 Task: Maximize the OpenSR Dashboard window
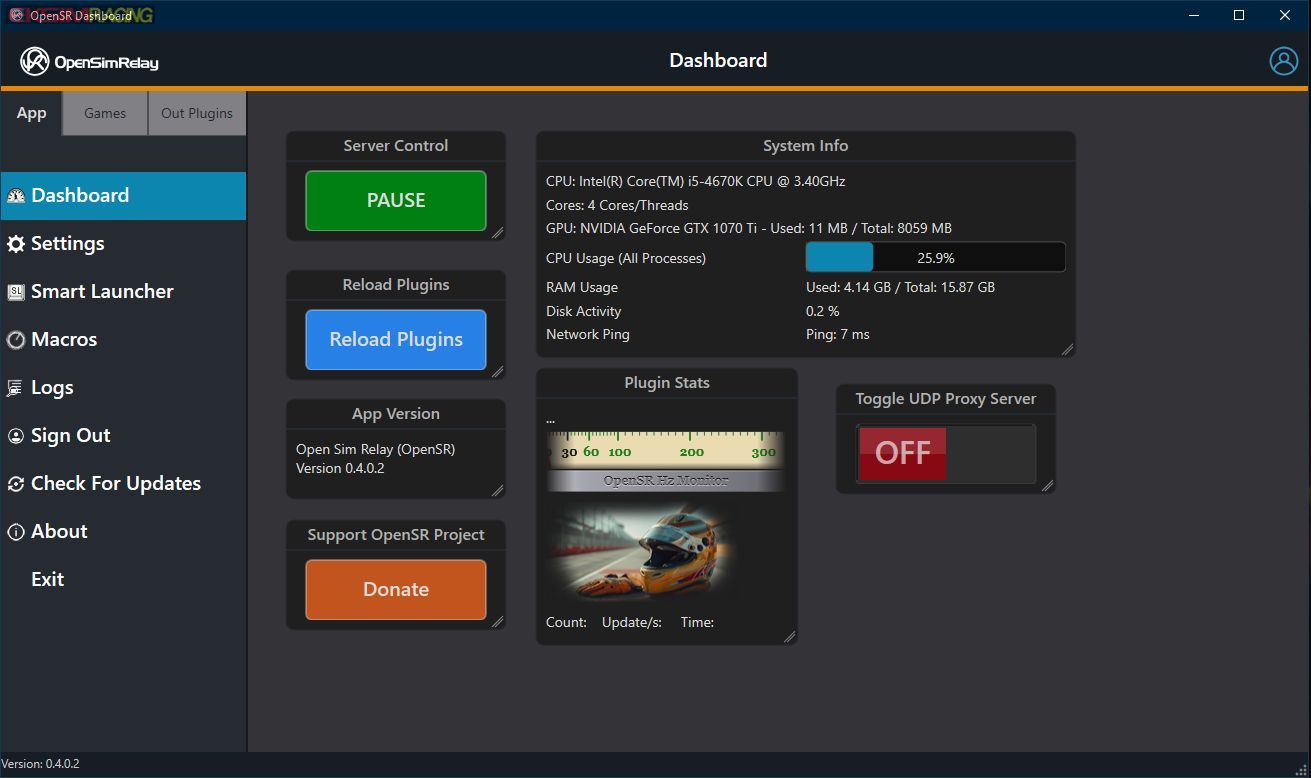pyautogui.click(x=1239, y=15)
